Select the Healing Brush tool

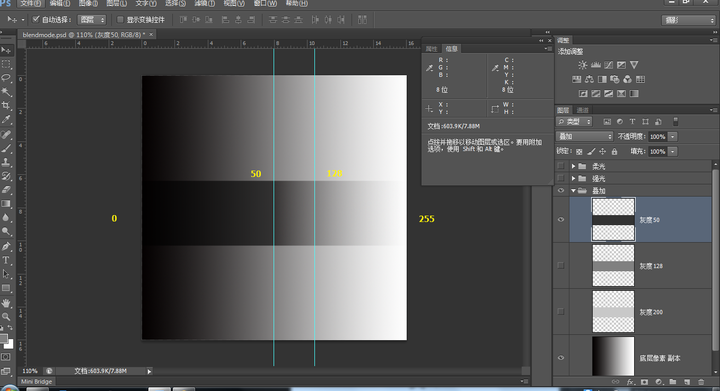pyautogui.click(x=6, y=134)
